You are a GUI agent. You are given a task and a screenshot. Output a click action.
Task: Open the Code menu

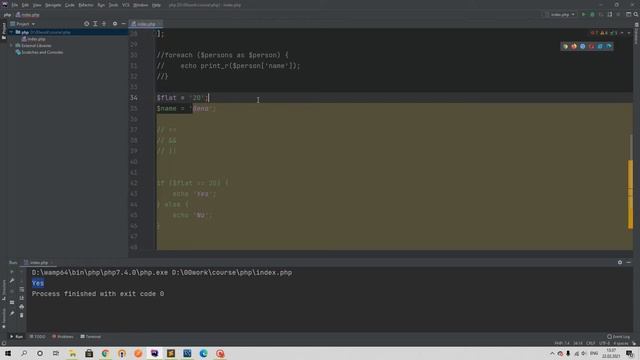tap(70, 5)
